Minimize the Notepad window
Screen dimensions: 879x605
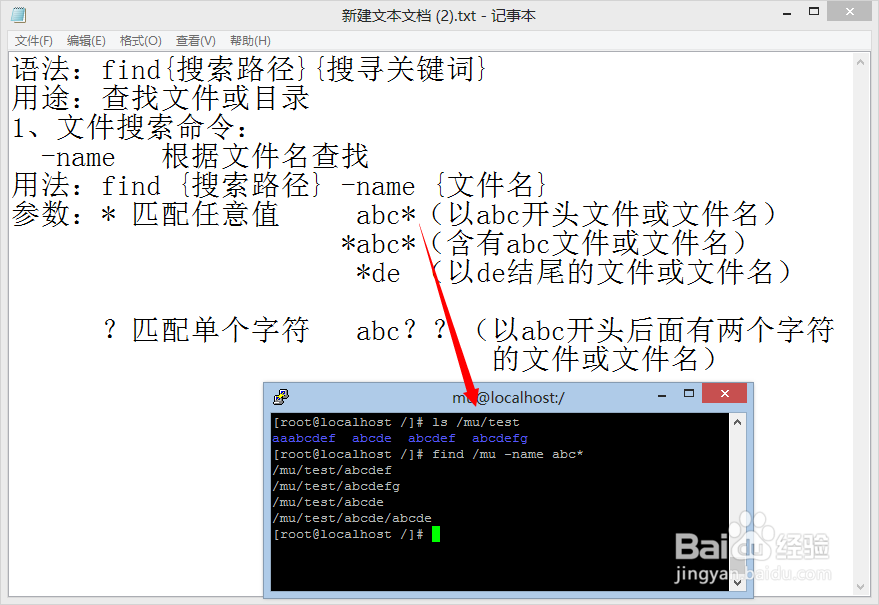(x=787, y=12)
